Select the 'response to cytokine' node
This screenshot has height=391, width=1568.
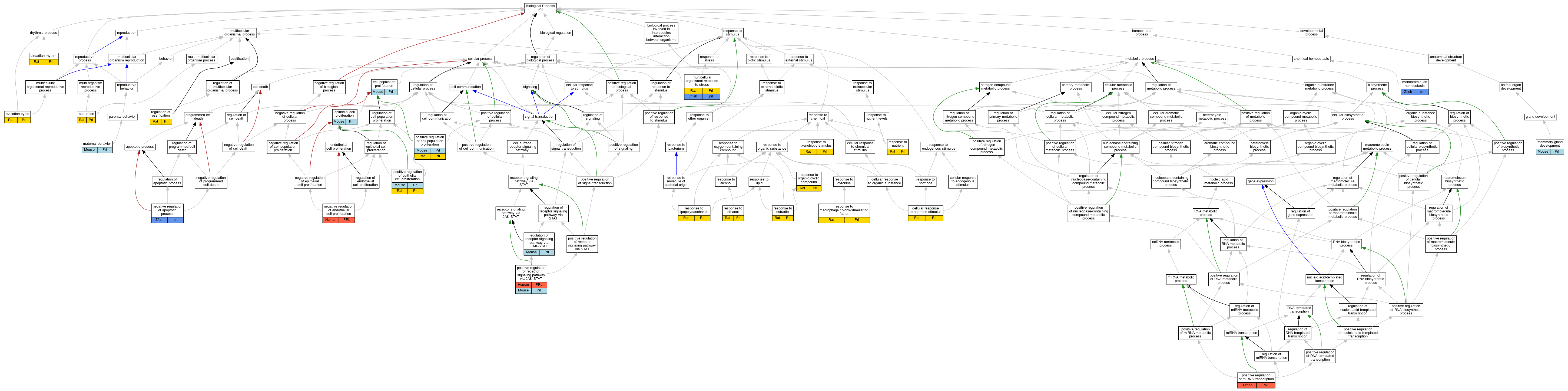coord(844,182)
